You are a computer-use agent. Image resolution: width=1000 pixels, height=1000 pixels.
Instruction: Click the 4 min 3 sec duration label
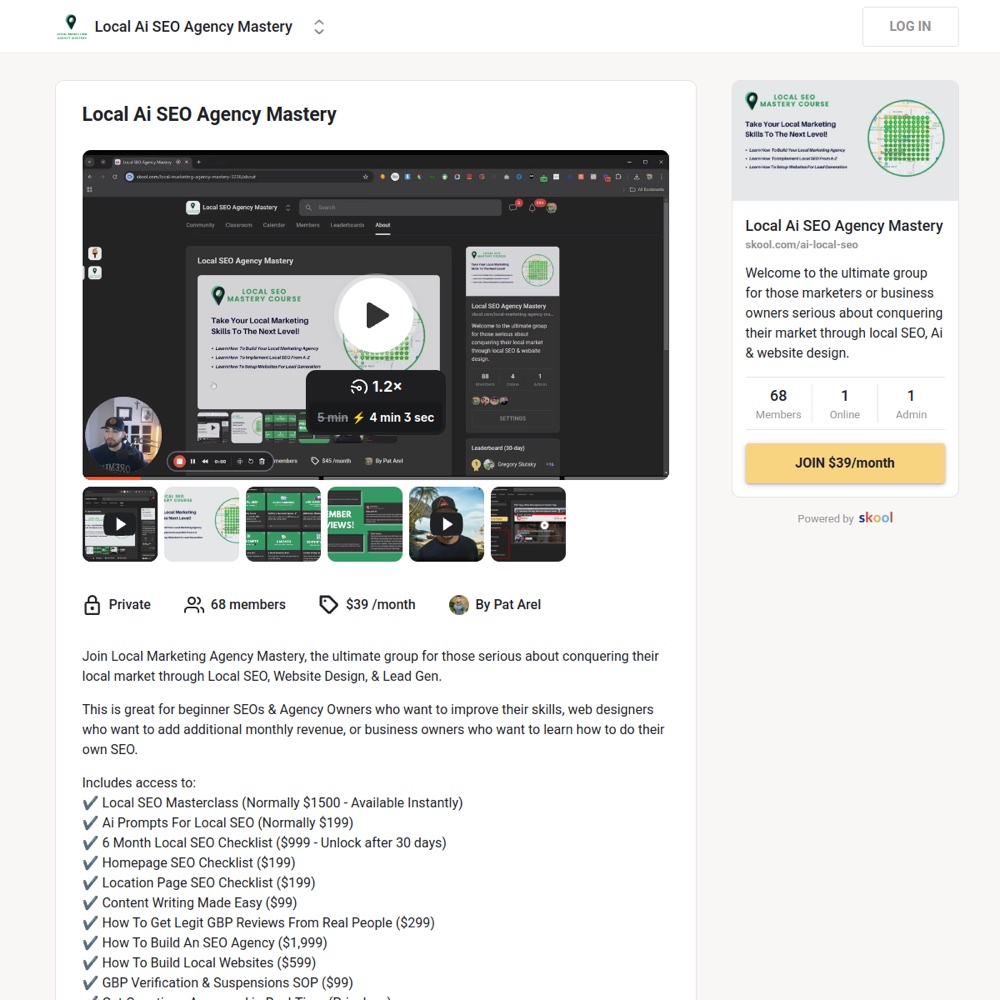pos(402,418)
